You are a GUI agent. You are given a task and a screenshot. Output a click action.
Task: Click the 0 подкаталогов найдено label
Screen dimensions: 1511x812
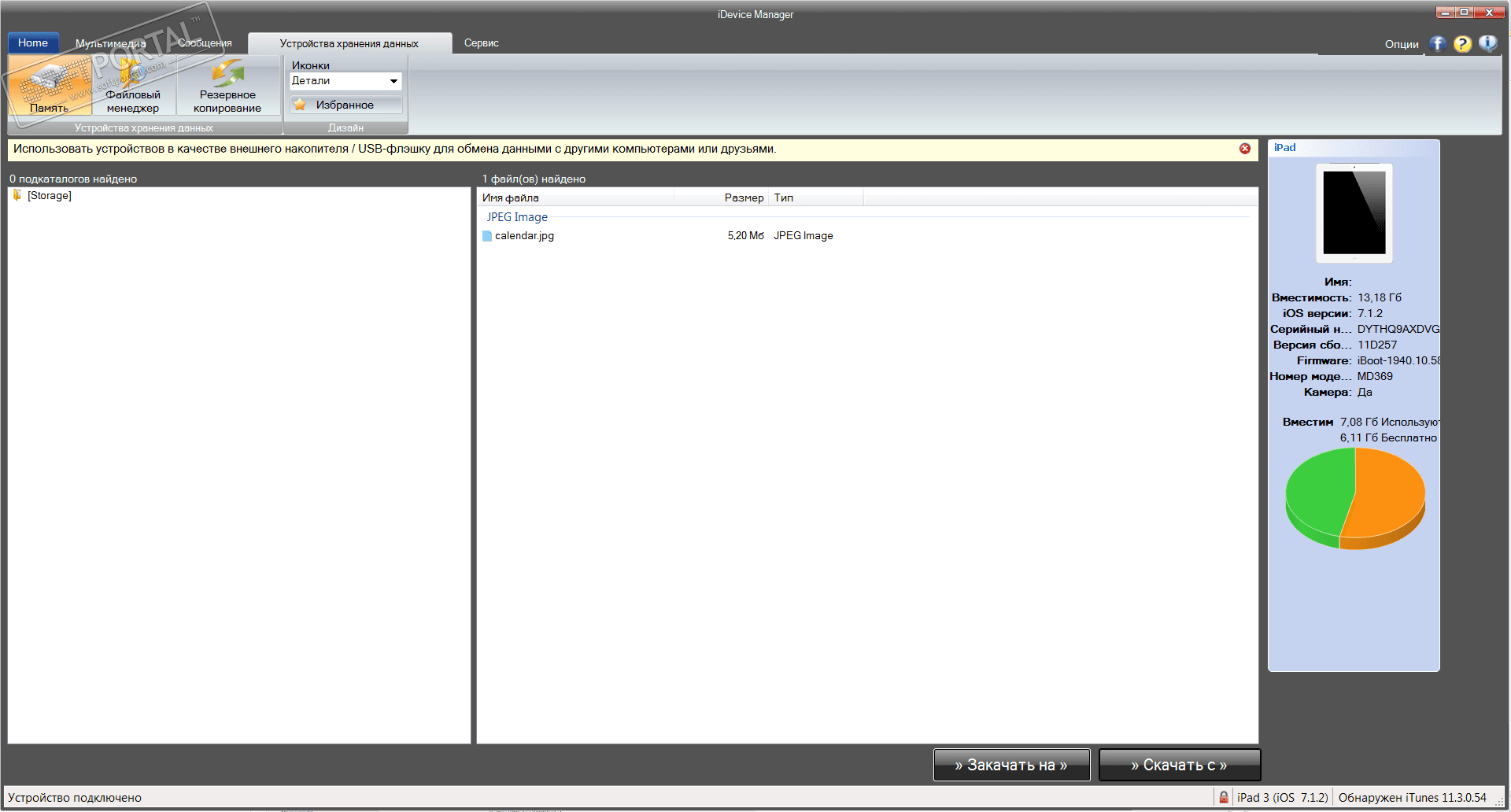73,179
